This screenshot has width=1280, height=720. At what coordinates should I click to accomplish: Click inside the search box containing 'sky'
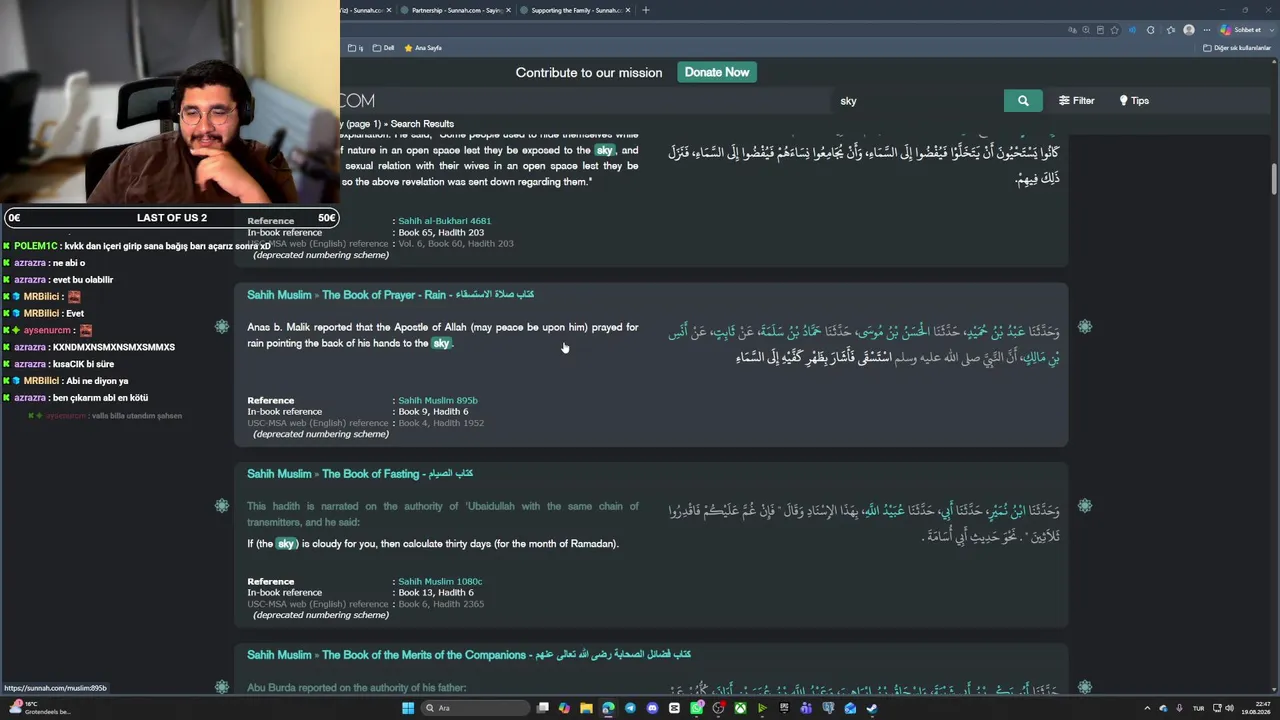pos(918,100)
